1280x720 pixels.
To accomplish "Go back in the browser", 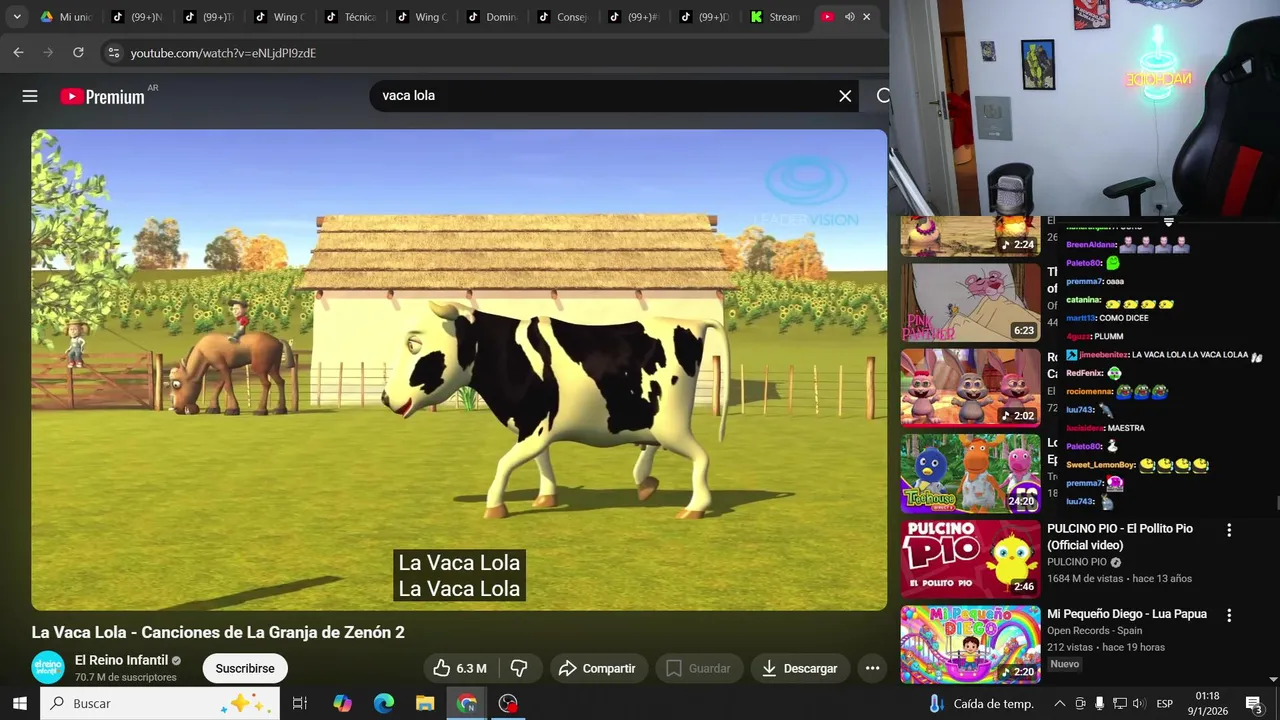I will pos(18,53).
